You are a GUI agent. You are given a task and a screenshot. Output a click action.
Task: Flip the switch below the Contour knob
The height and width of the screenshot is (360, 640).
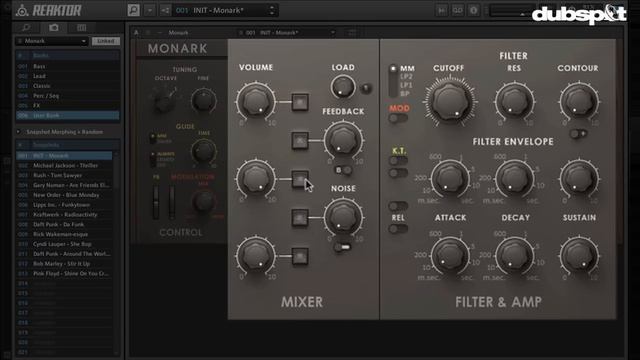point(578,133)
